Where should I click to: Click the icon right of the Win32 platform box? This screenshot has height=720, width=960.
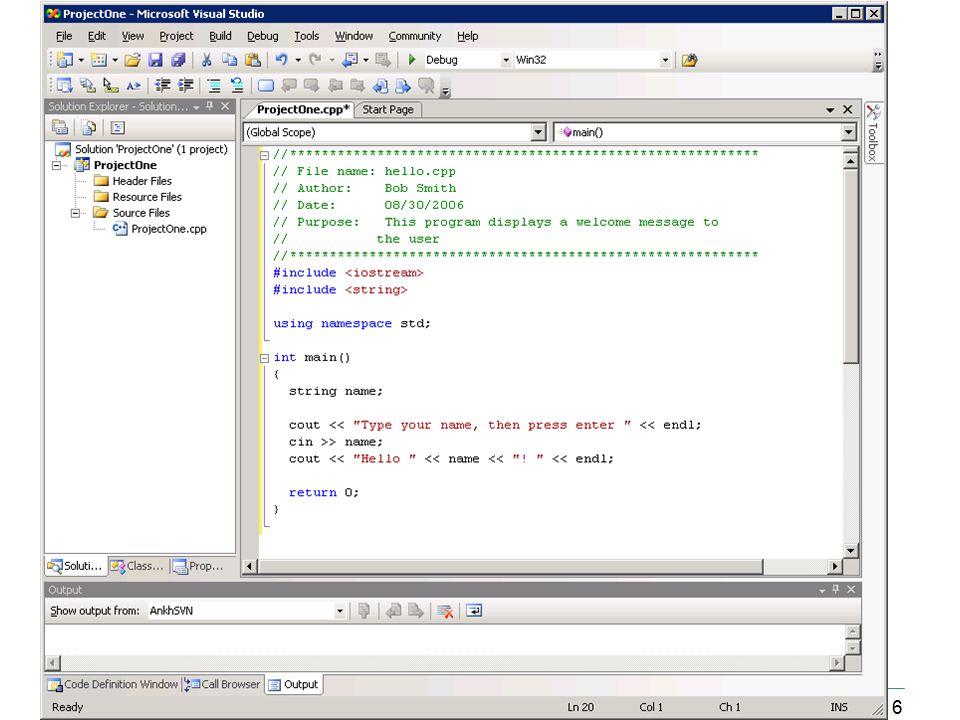[x=689, y=60]
